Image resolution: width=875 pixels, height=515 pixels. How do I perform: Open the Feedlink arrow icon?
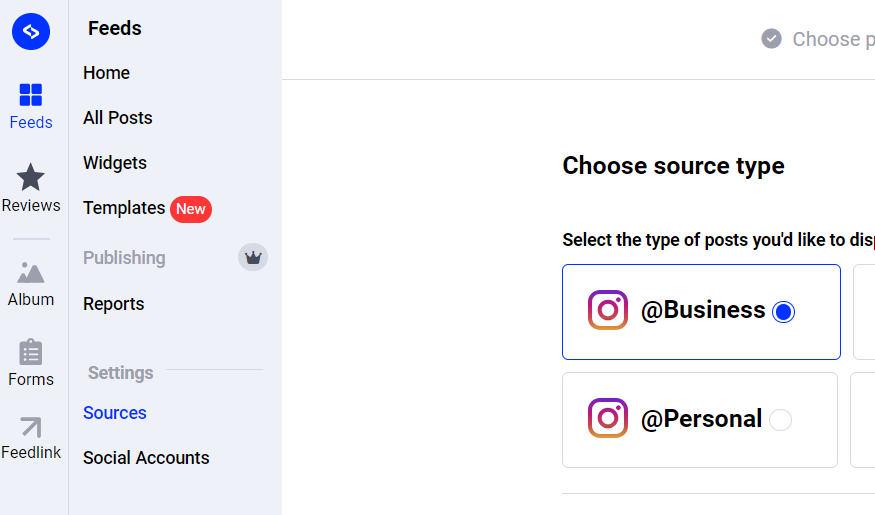pos(31,427)
